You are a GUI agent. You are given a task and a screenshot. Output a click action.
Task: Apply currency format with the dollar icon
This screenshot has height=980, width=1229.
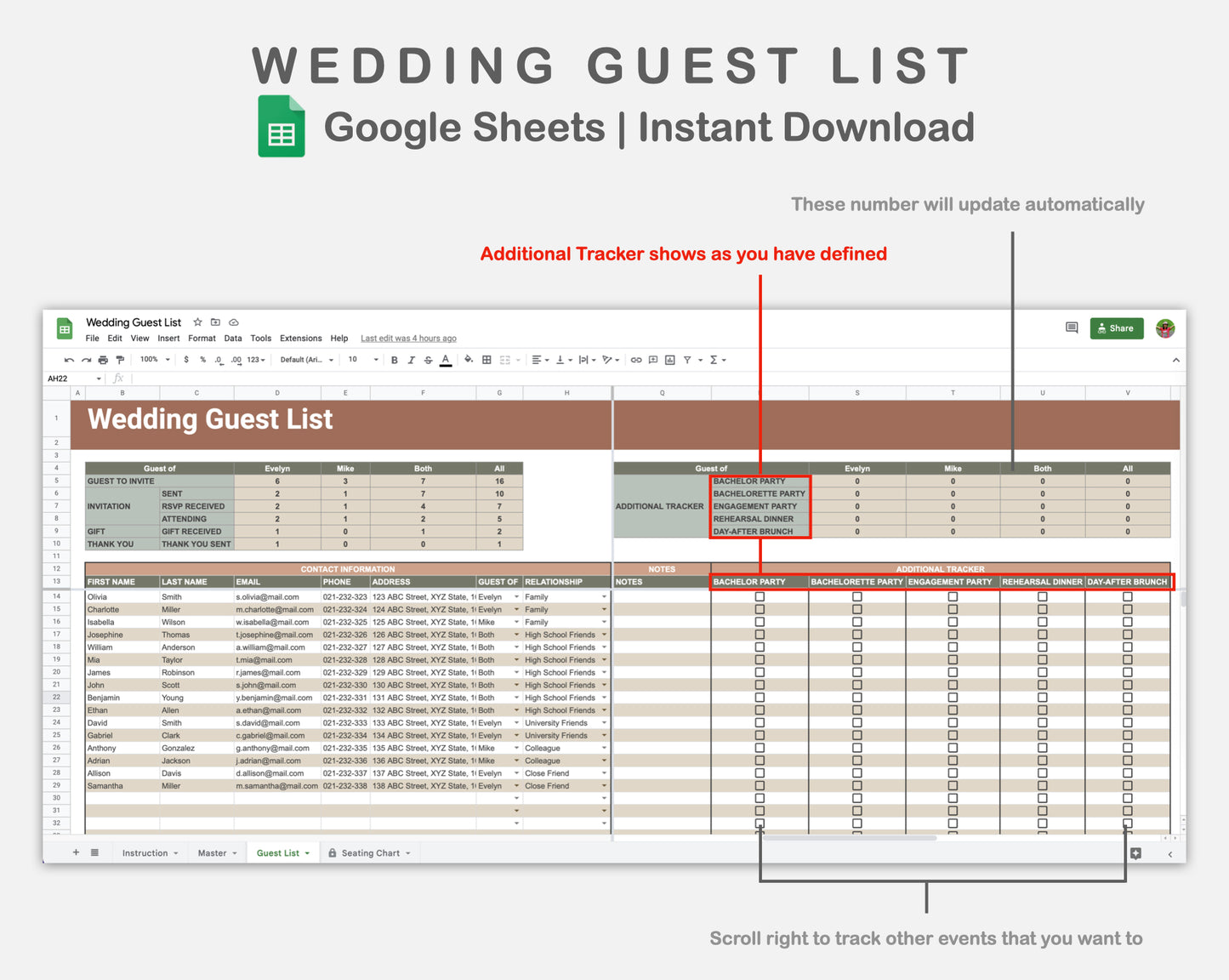186,360
